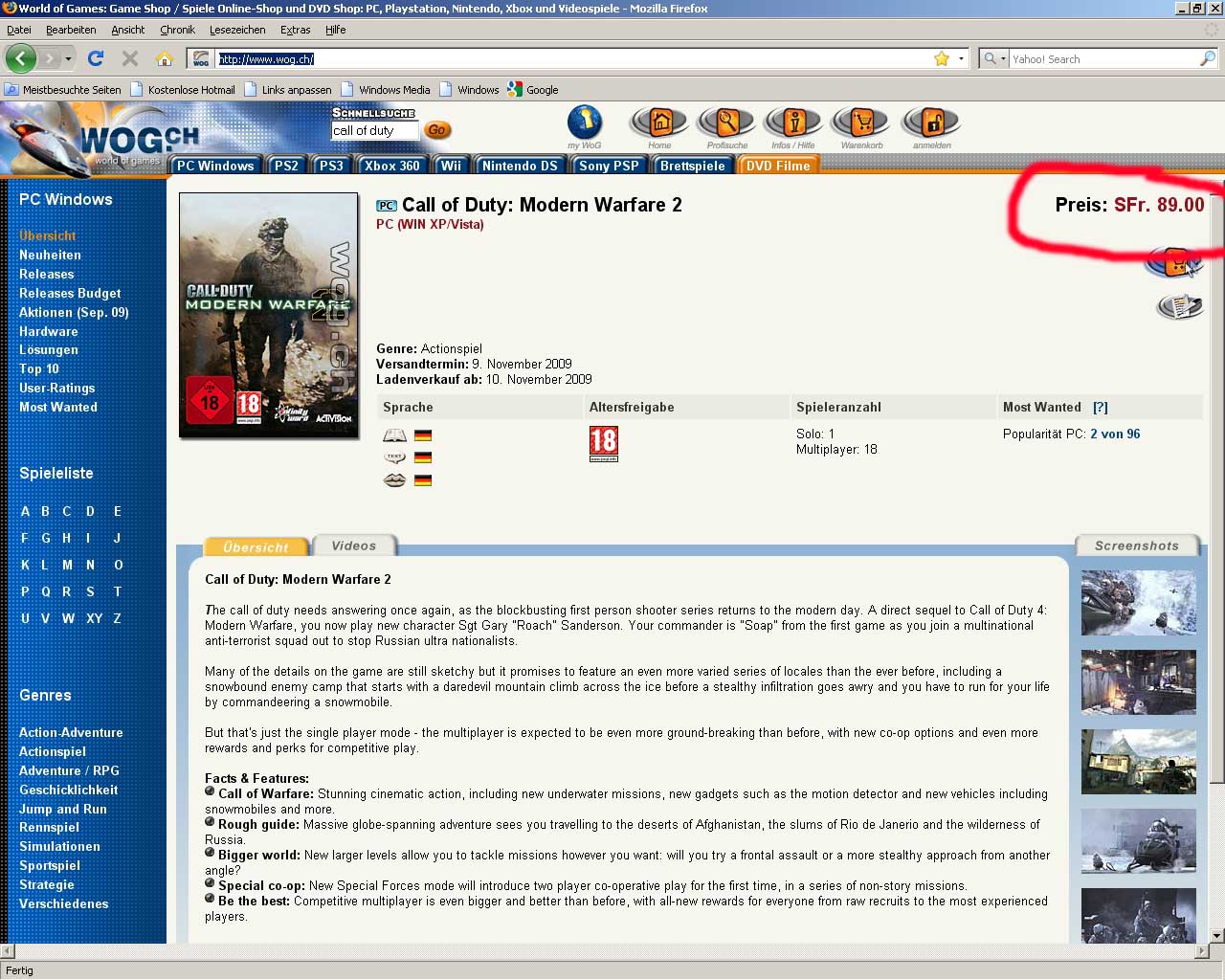The width and height of the screenshot is (1225, 980).
Task: Open the Warenkorb shopping cart icon
Action: coord(862,122)
